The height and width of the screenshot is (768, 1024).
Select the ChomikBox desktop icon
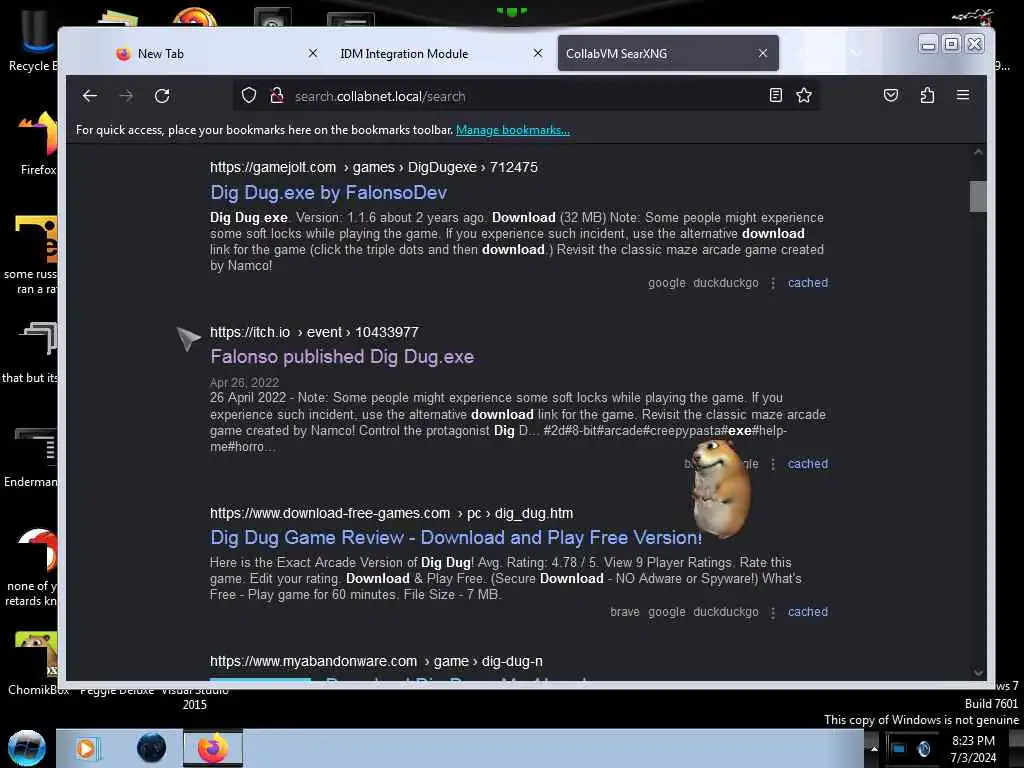[37, 663]
